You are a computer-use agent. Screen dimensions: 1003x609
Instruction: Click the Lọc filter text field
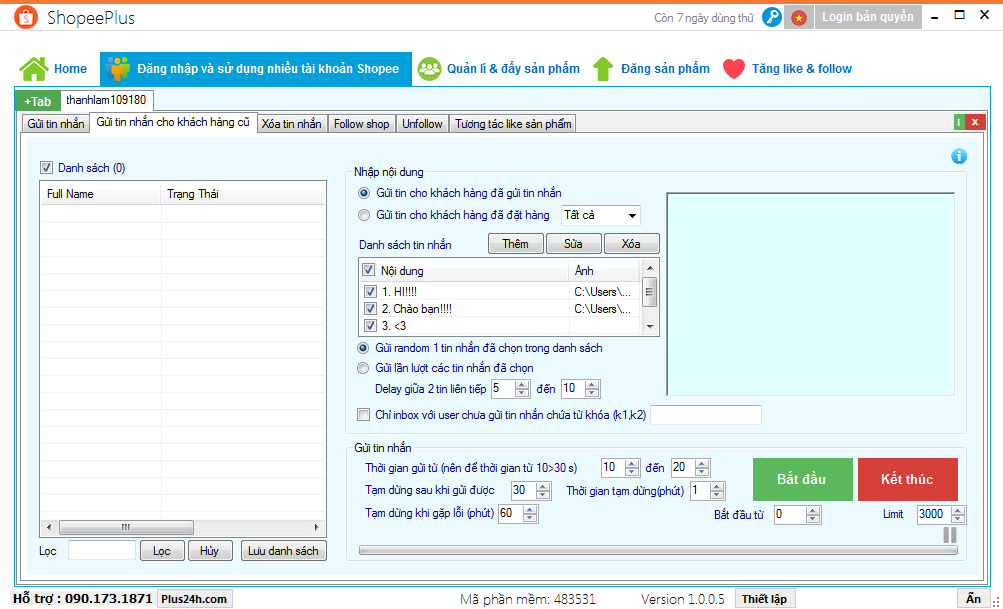point(101,551)
